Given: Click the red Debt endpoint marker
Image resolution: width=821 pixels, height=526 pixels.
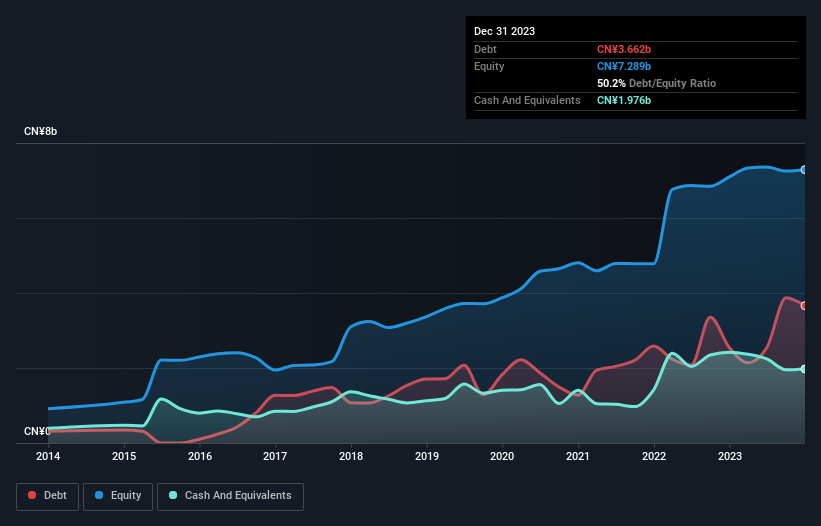Looking at the screenshot, I should (804, 306).
